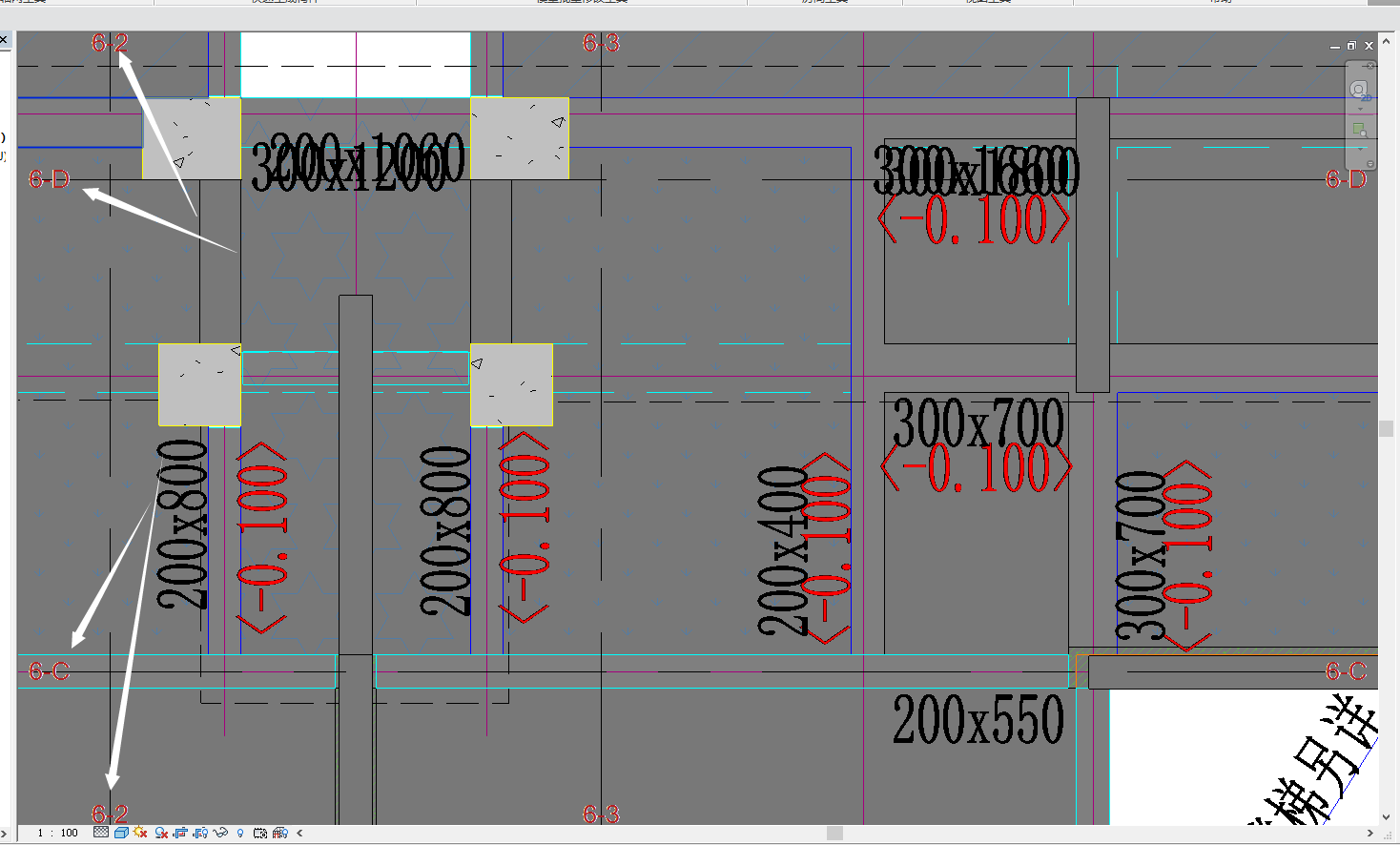
Task: Select the 200x400 vertical beam tag
Action: point(782,551)
